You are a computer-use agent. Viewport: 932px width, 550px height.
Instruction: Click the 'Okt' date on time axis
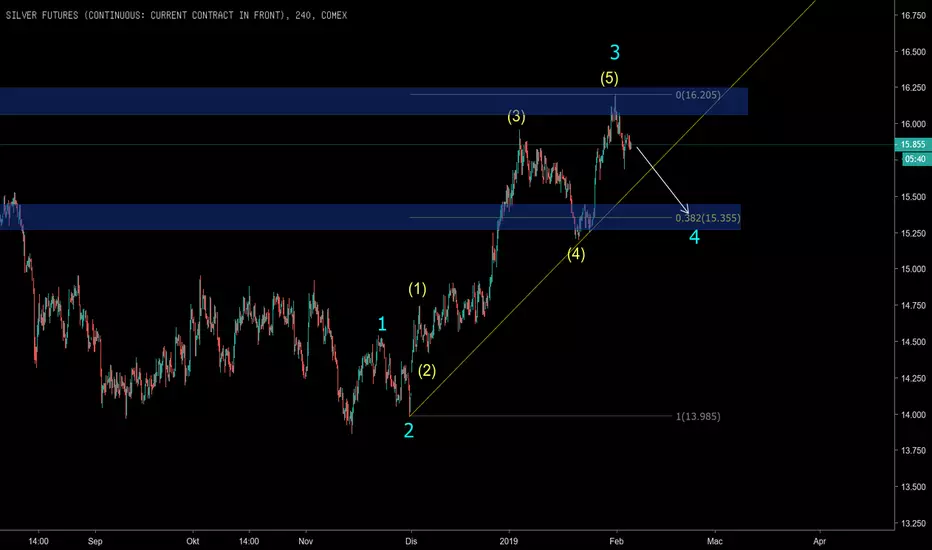193,541
